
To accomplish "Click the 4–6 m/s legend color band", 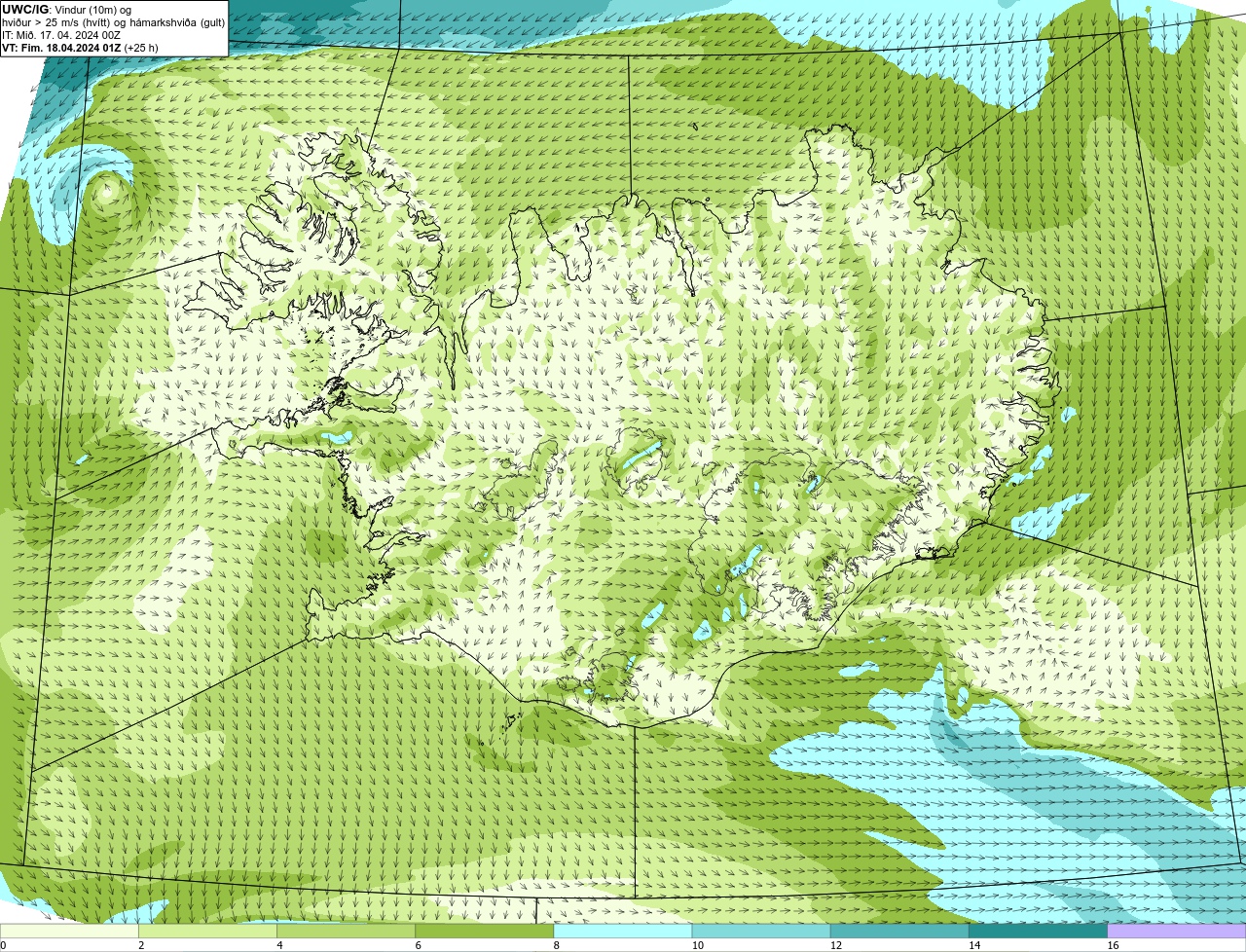I will point(347,932).
